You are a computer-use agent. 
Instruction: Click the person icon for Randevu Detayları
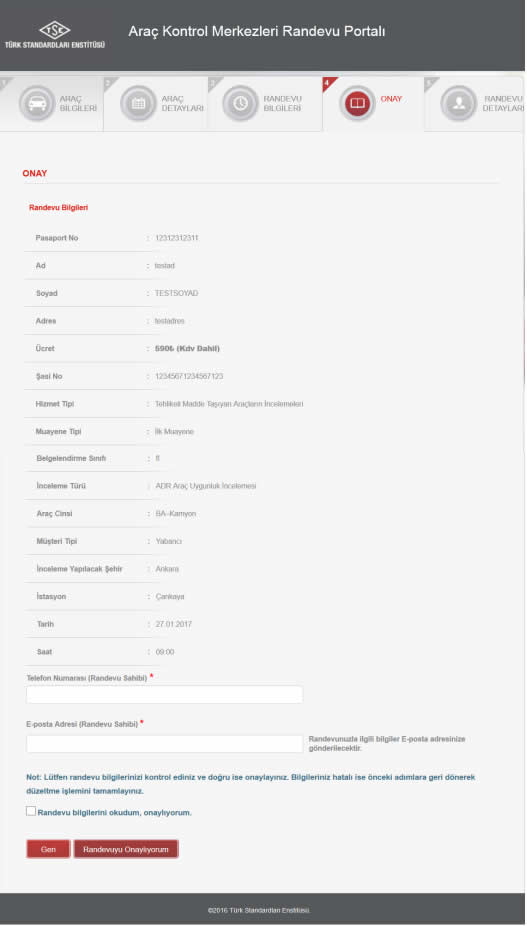(x=458, y=103)
